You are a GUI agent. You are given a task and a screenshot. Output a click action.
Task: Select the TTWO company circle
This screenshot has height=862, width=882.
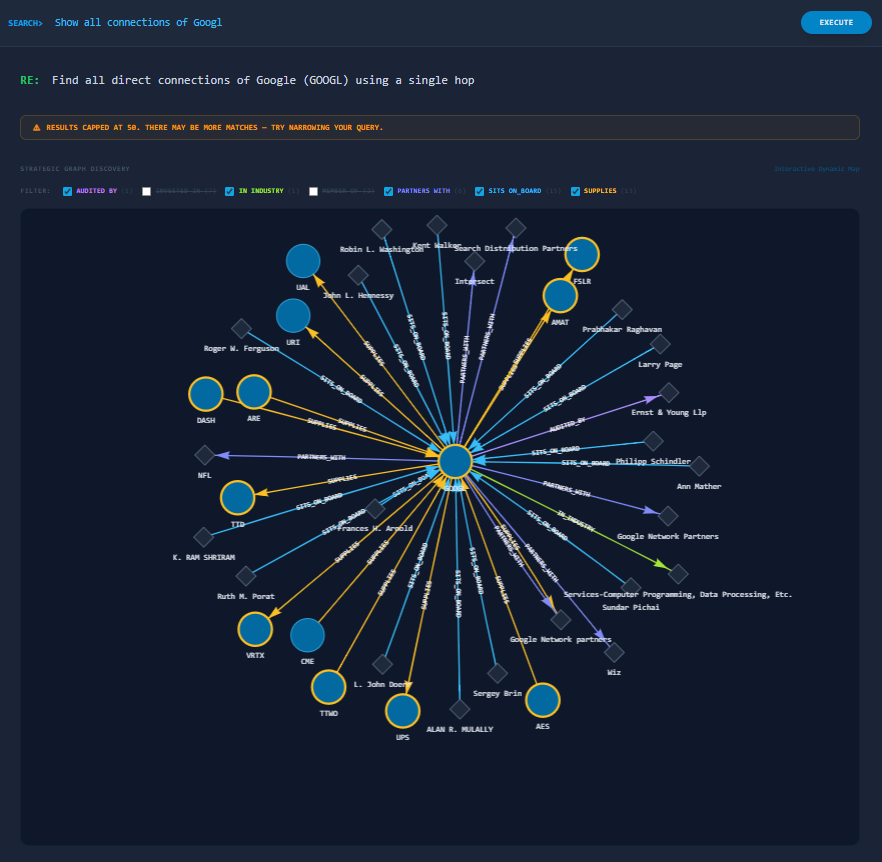pyautogui.click(x=328, y=687)
